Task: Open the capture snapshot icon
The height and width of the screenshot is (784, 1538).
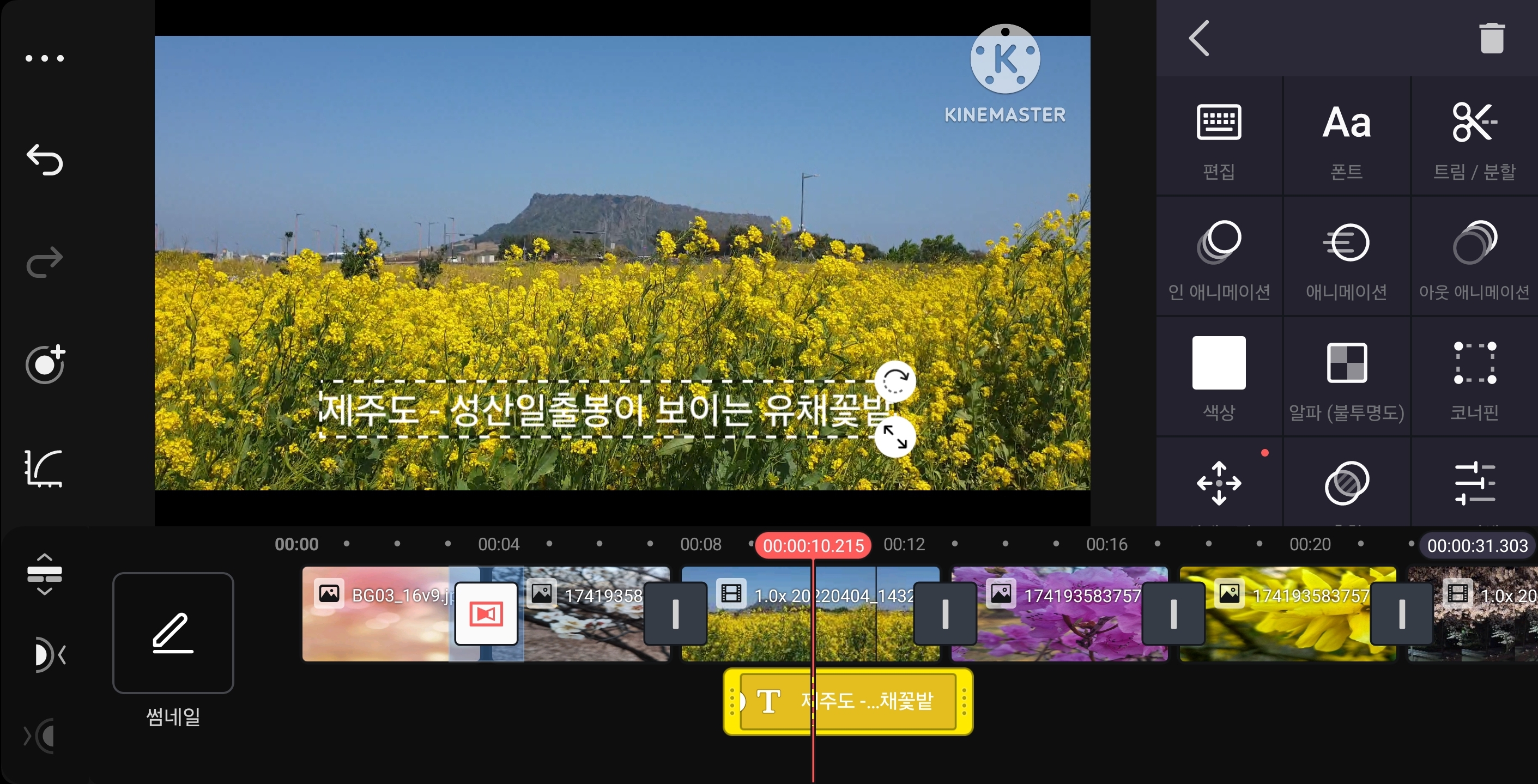Action: coord(45,364)
